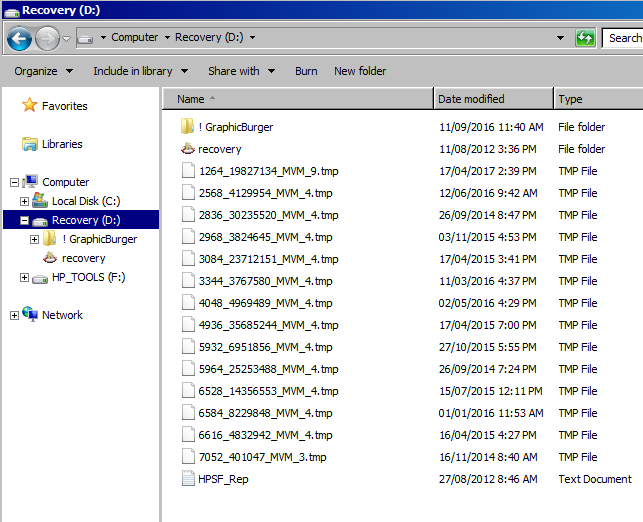Select file name 7052_401047_MVM_3.tmp
The height and width of the screenshot is (522, 643).
tap(262, 457)
